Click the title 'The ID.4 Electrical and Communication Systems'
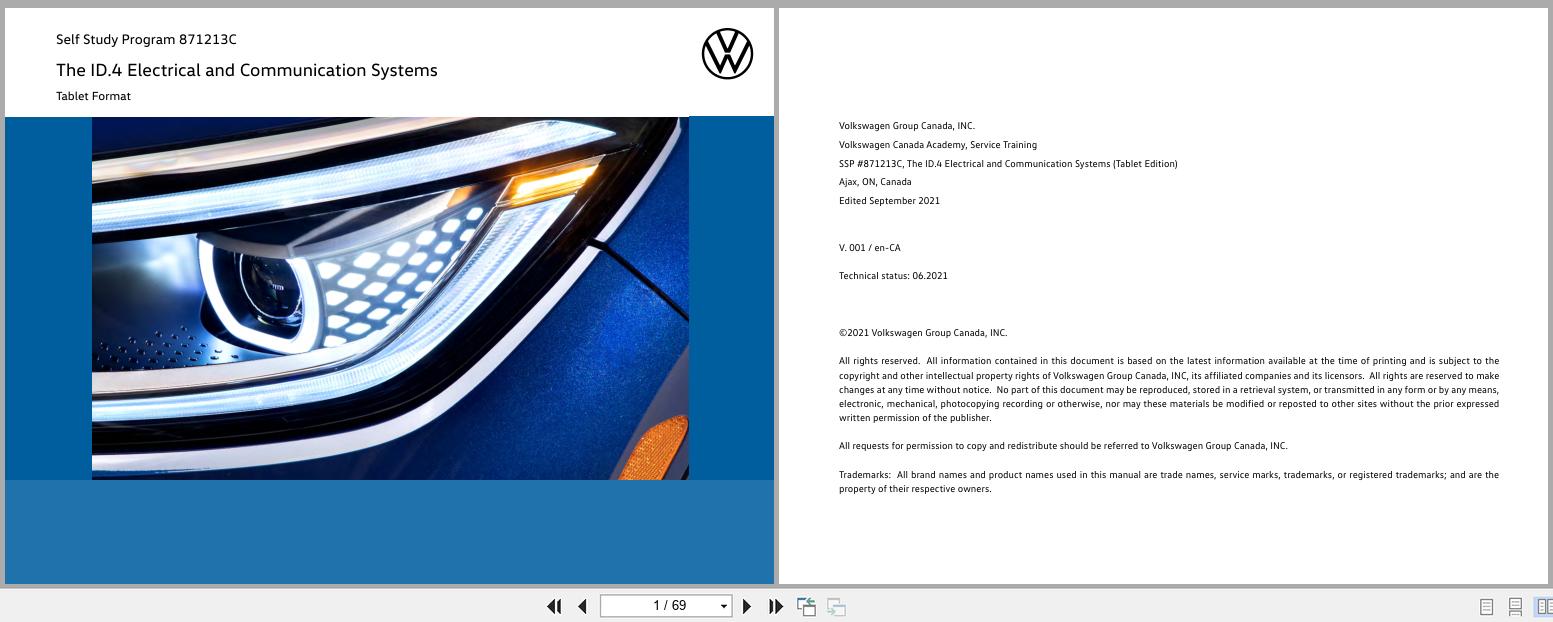This screenshot has width=1553, height=622. tap(247, 70)
